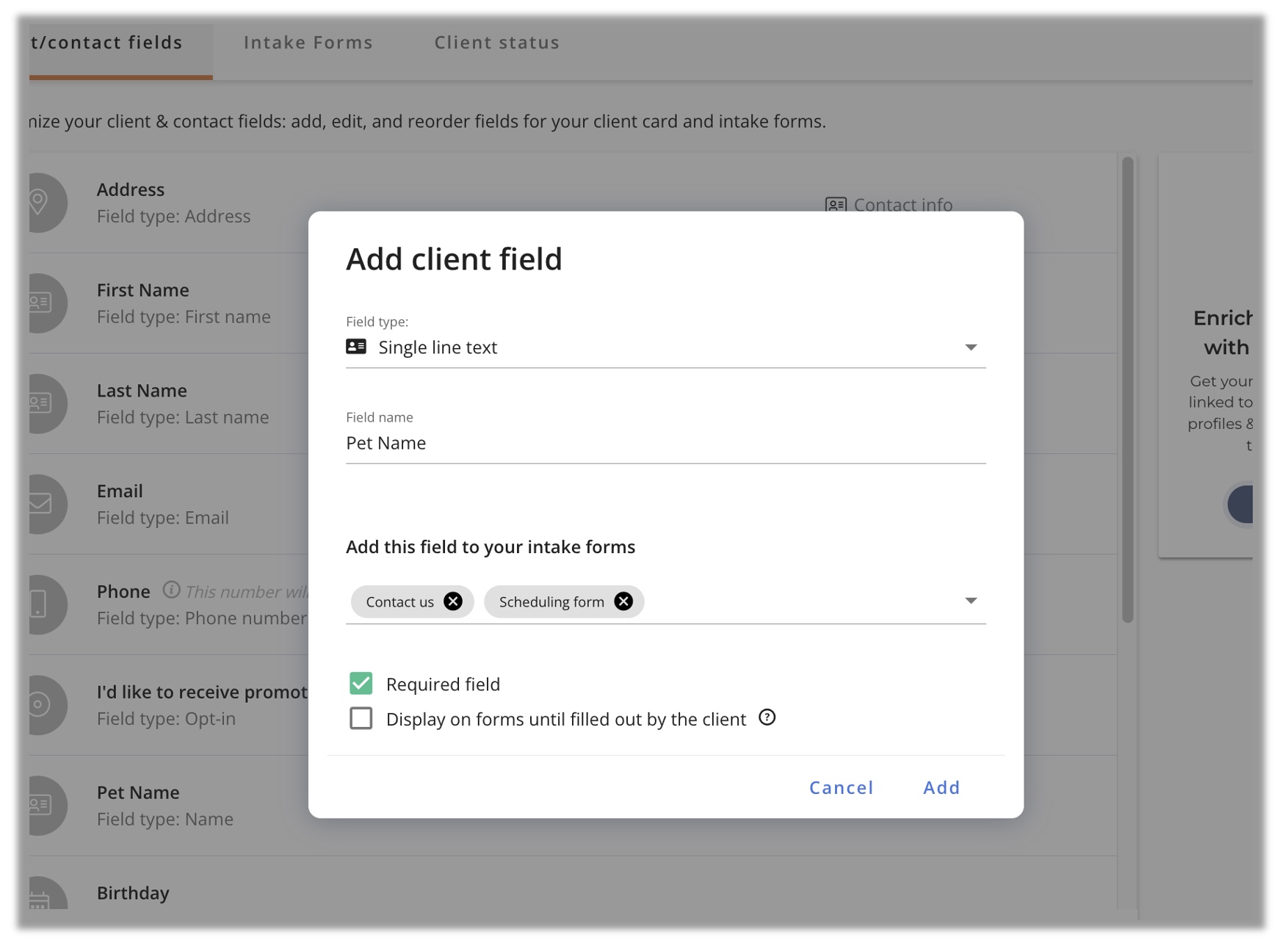Uncheck the Required field checkbox
The image size is (1288, 943).
pos(361,684)
